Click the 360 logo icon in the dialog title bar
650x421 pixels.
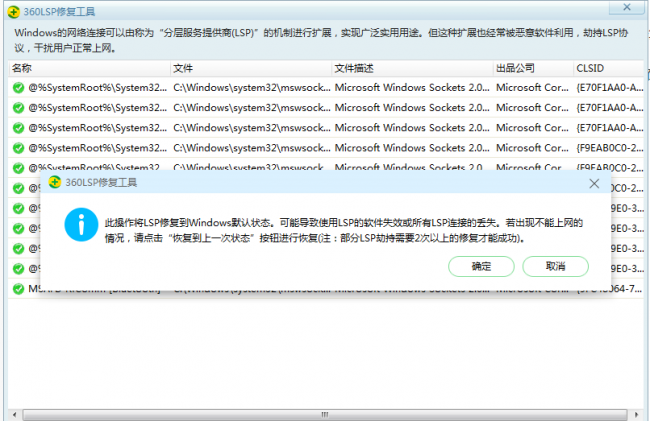55,182
